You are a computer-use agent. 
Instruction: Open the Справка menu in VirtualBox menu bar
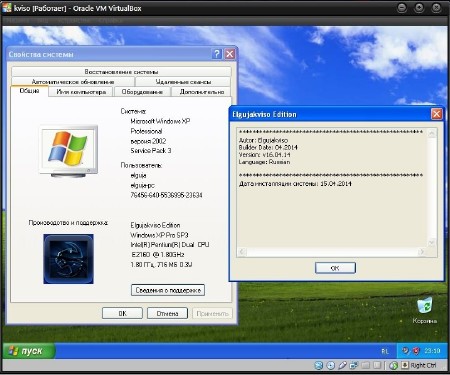pyautogui.click(x=110, y=20)
